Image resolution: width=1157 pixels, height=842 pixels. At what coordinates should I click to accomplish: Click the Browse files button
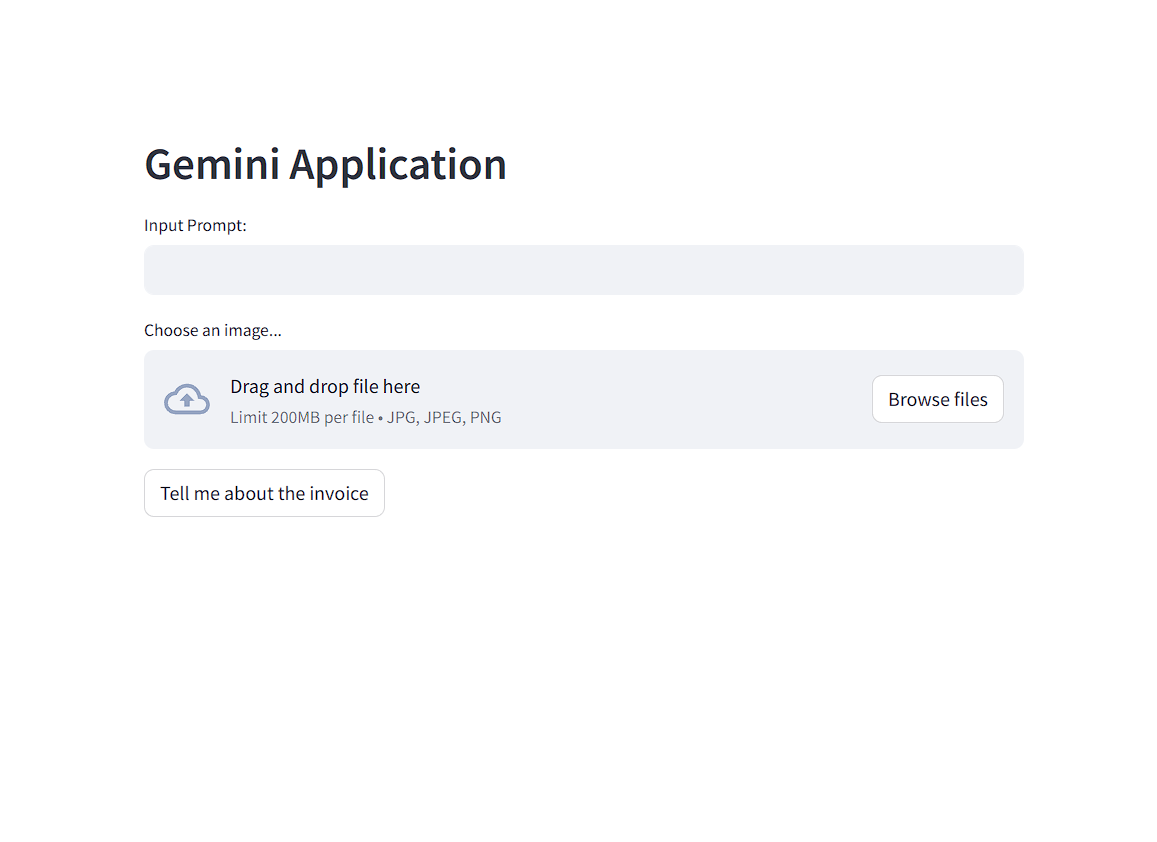(937, 399)
